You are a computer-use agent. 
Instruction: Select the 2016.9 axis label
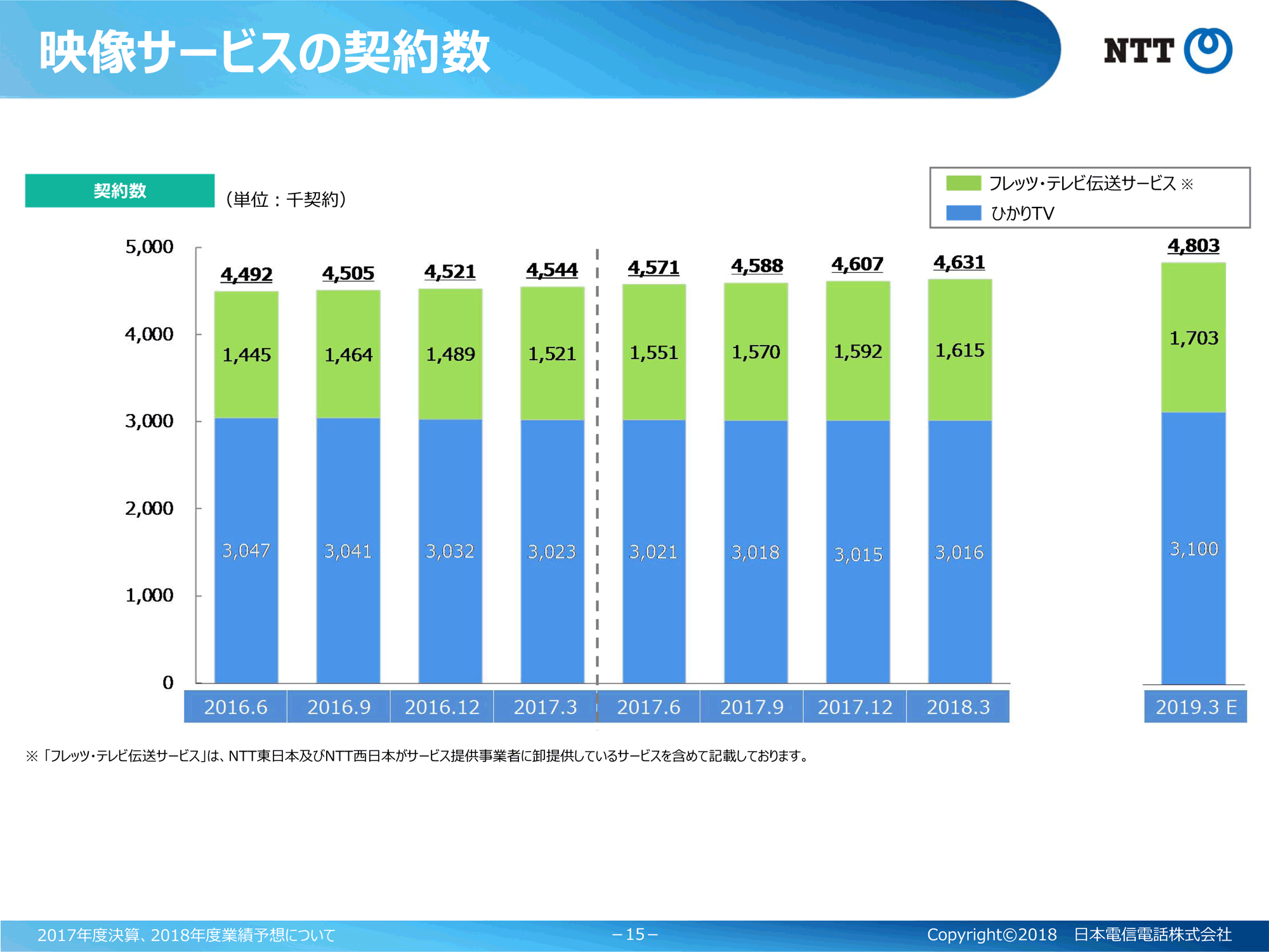[339, 707]
